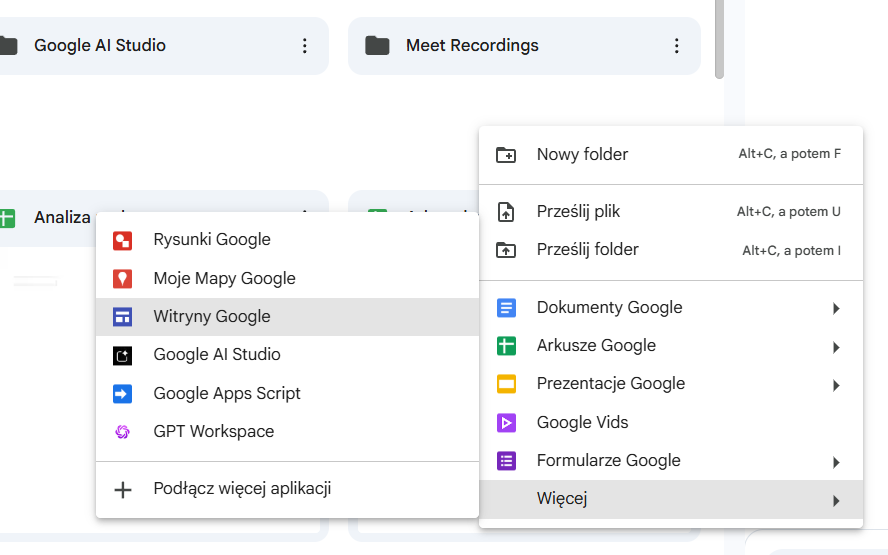The height and width of the screenshot is (555, 888).
Task: Click the Prześlij plik upload icon
Action: coord(506,212)
